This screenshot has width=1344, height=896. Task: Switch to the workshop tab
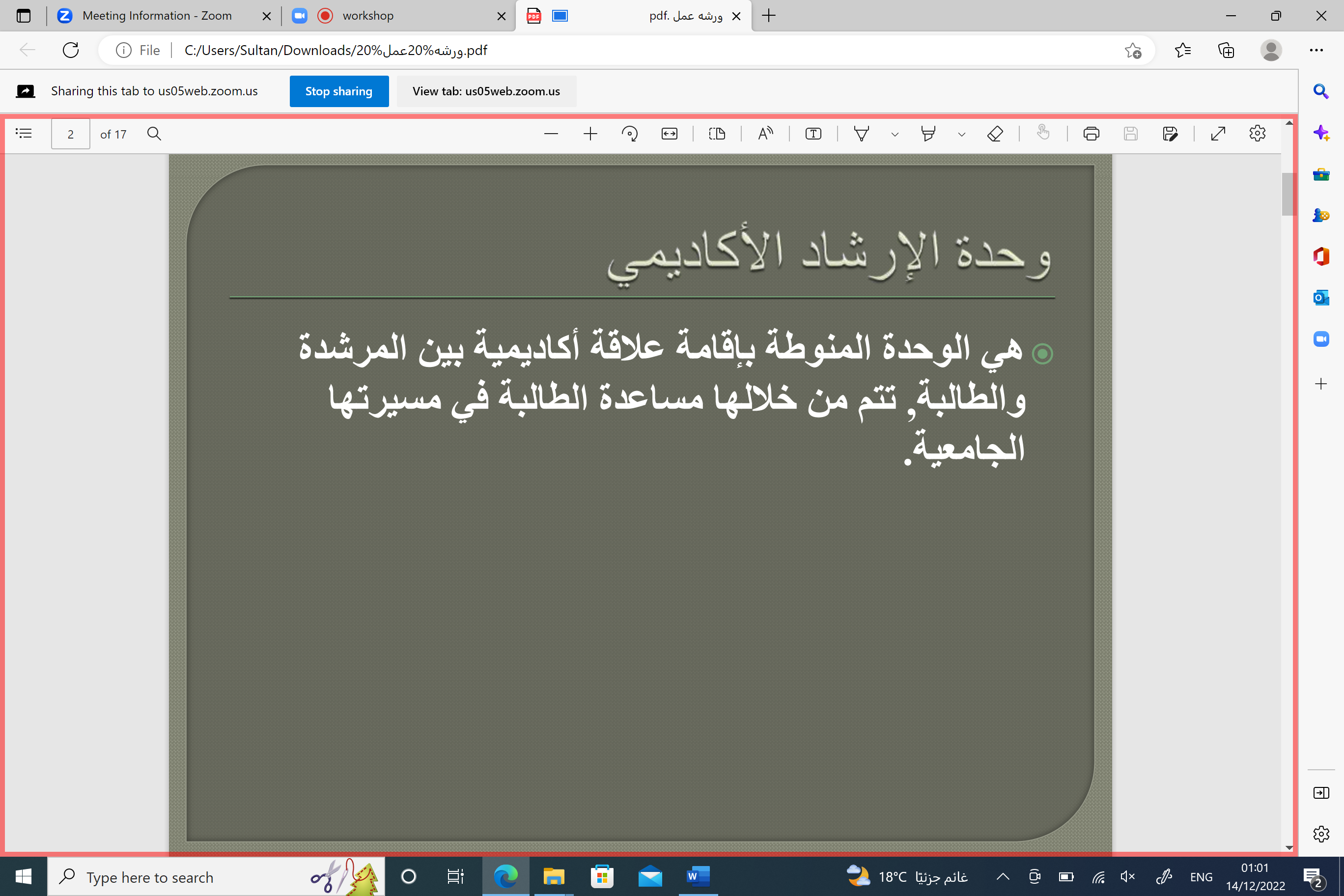coord(368,16)
